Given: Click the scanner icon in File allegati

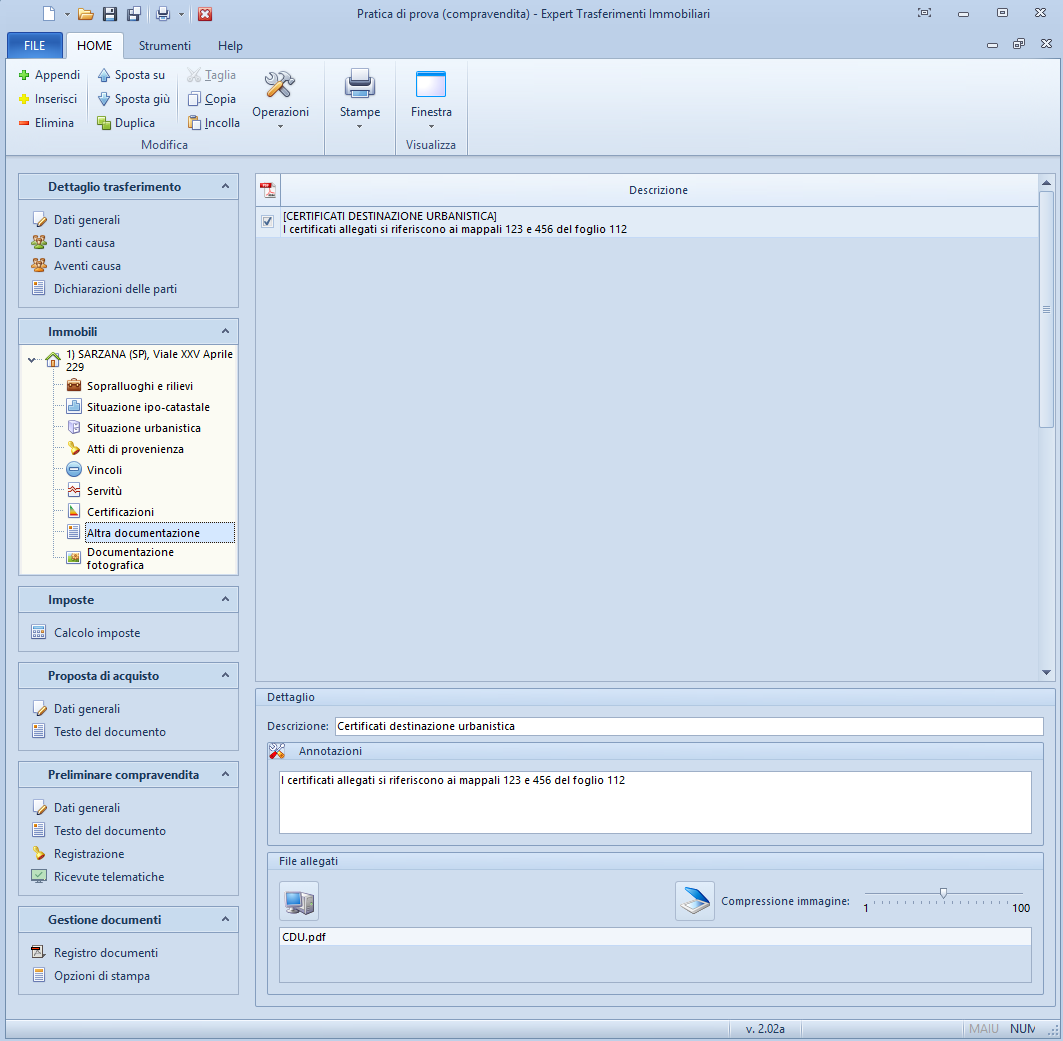Looking at the screenshot, I should pos(695,901).
